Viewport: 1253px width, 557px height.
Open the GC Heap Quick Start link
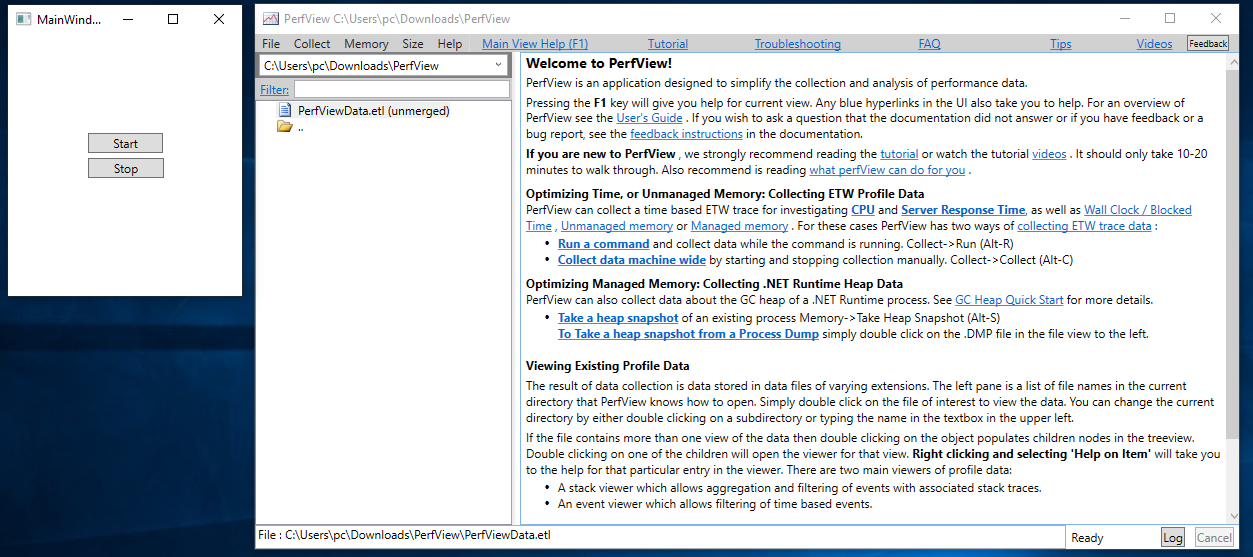coord(1009,300)
